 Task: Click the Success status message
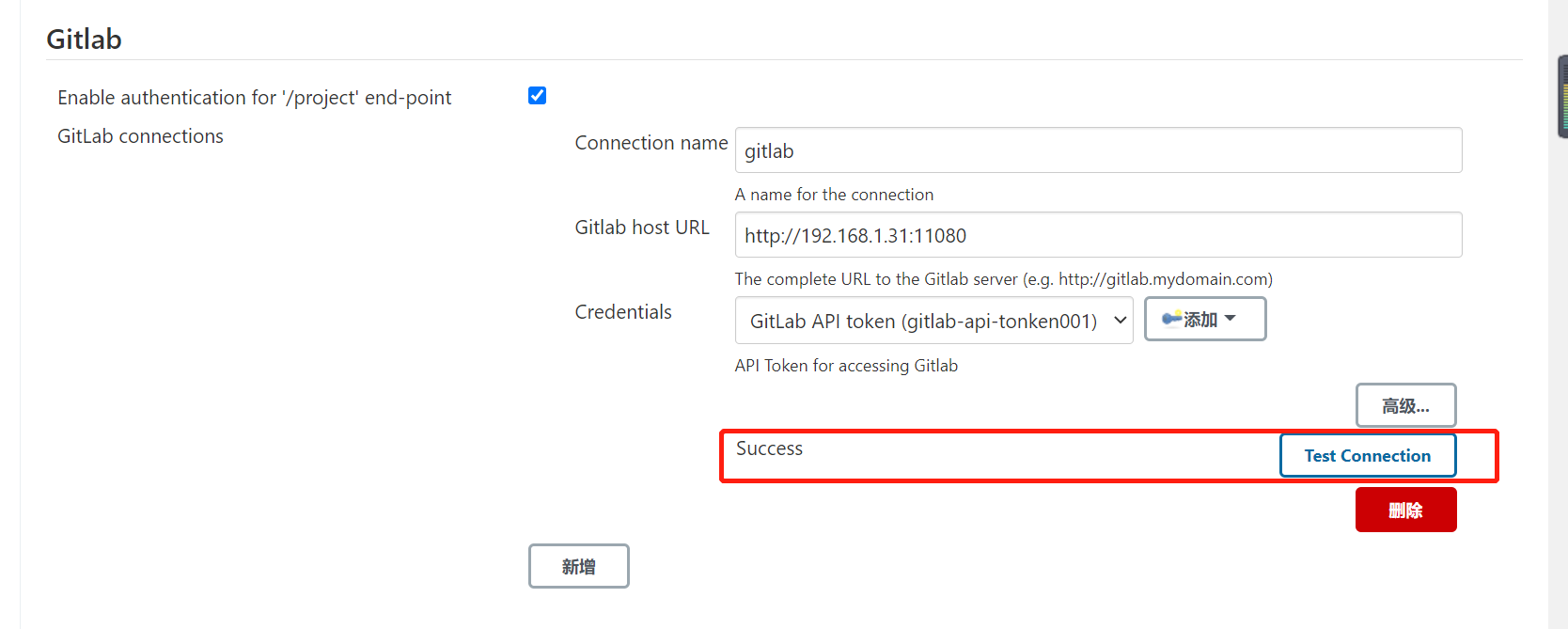(x=769, y=448)
